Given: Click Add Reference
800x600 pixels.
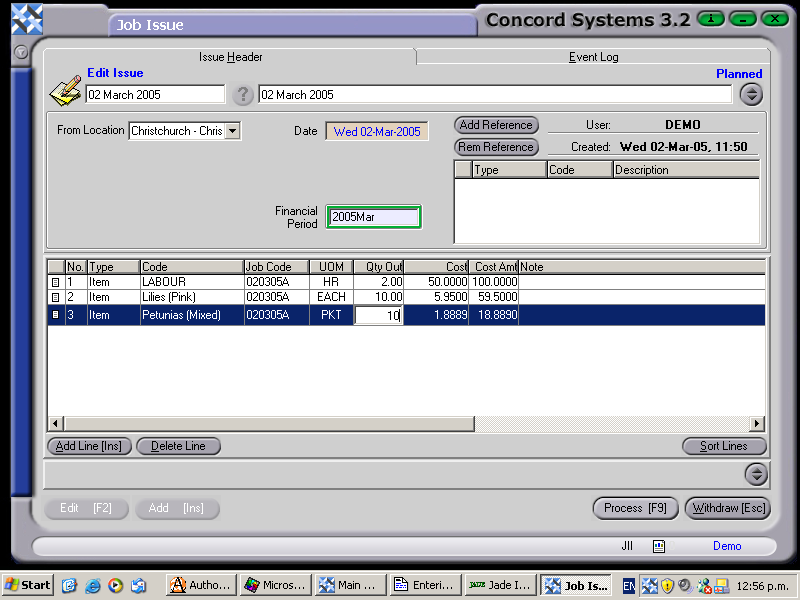Looking at the screenshot, I should [x=496, y=125].
